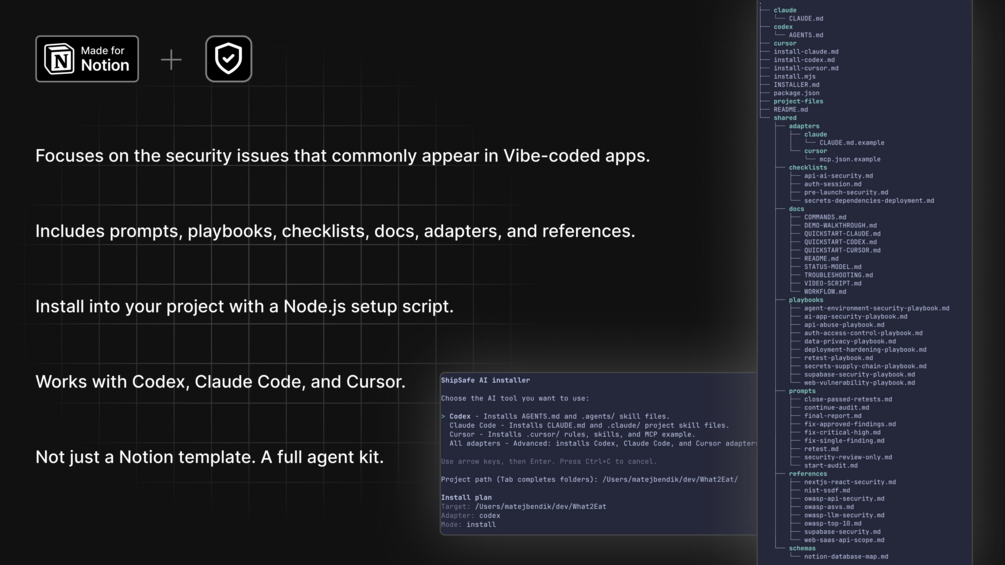This screenshot has width=1005, height=565.
Task: Open QUICKSTART-CLAUDE.md file
Action: click(842, 234)
